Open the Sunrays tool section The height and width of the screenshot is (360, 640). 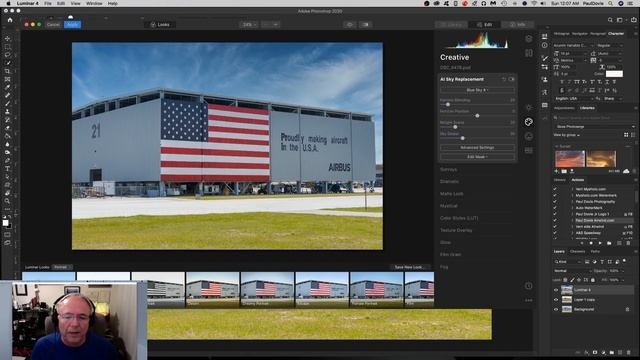point(449,169)
